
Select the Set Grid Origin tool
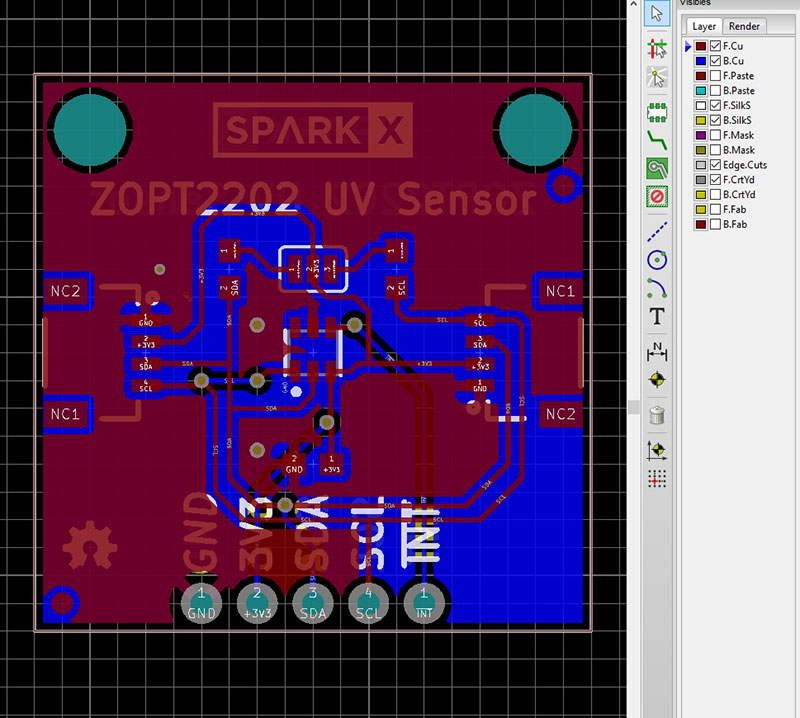tap(657, 478)
